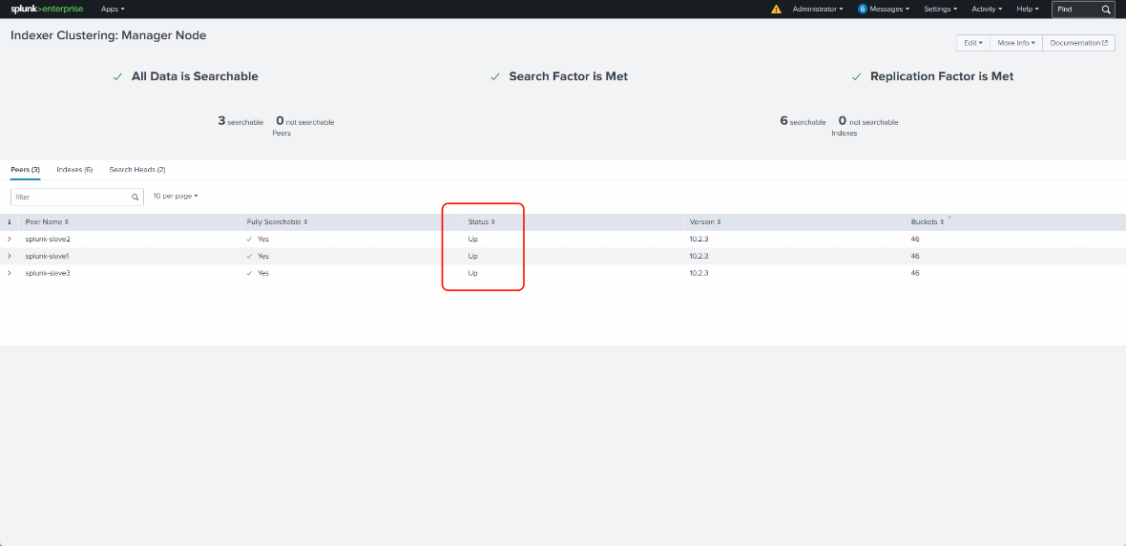1126x546 pixels.
Task: Click the Yes value for splunk-slave3
Action: 263,274
